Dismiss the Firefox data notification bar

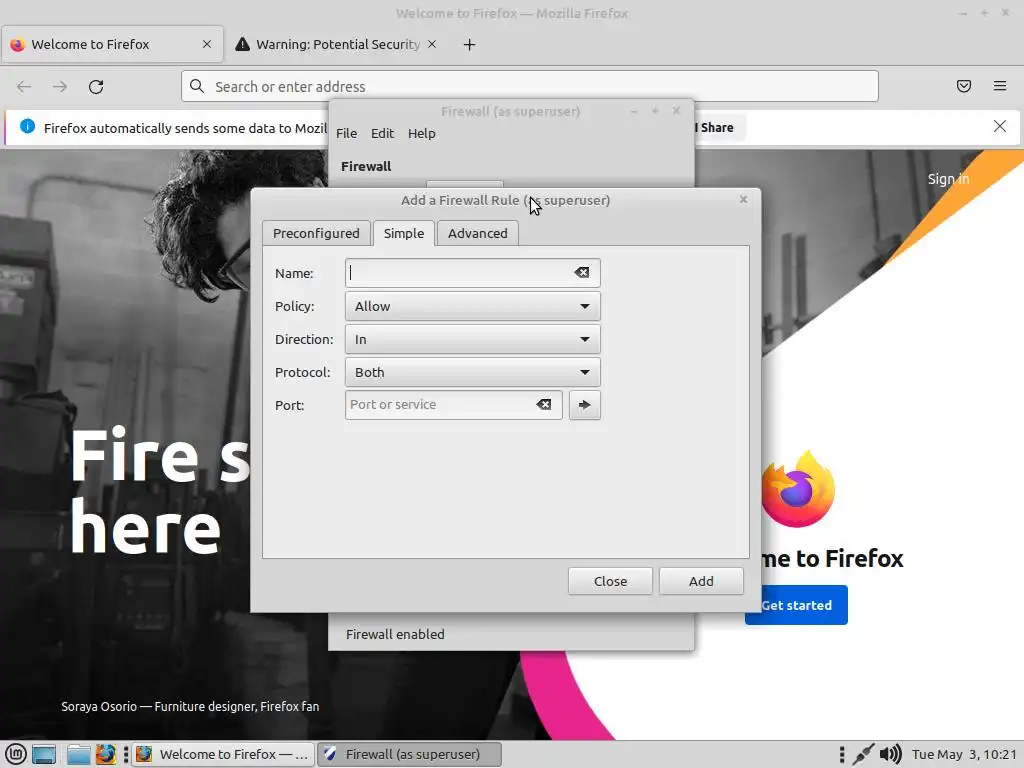coord(1000,126)
